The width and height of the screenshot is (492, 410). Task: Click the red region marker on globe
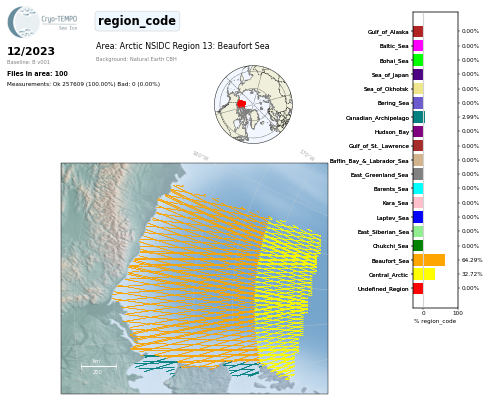(x=241, y=104)
